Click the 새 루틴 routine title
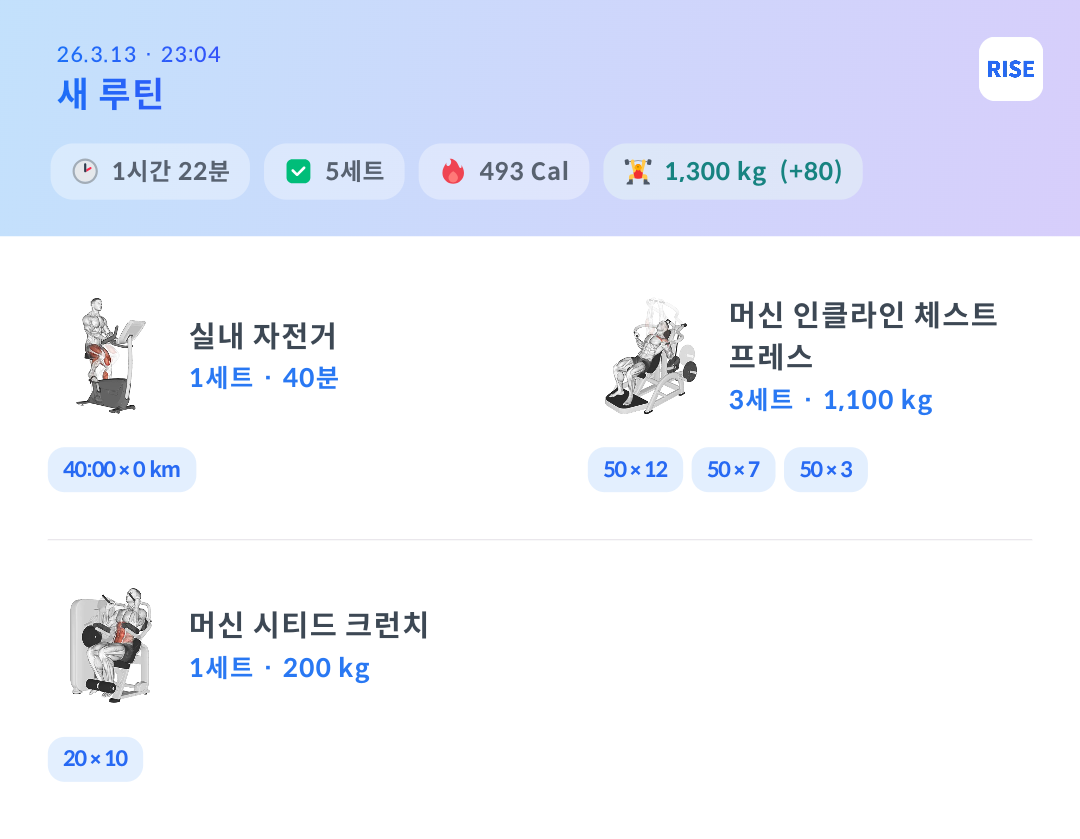This screenshot has width=1080, height=839. click(x=110, y=95)
